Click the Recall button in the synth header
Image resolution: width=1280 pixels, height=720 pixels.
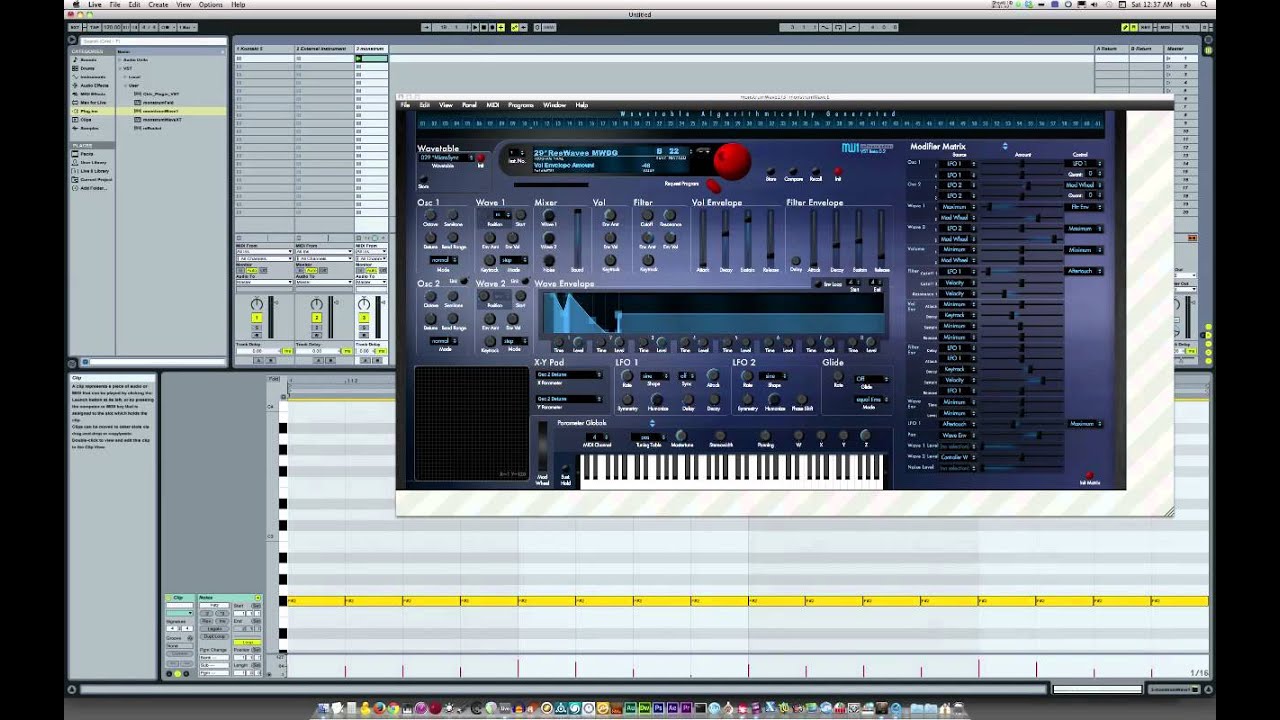pyautogui.click(x=816, y=171)
